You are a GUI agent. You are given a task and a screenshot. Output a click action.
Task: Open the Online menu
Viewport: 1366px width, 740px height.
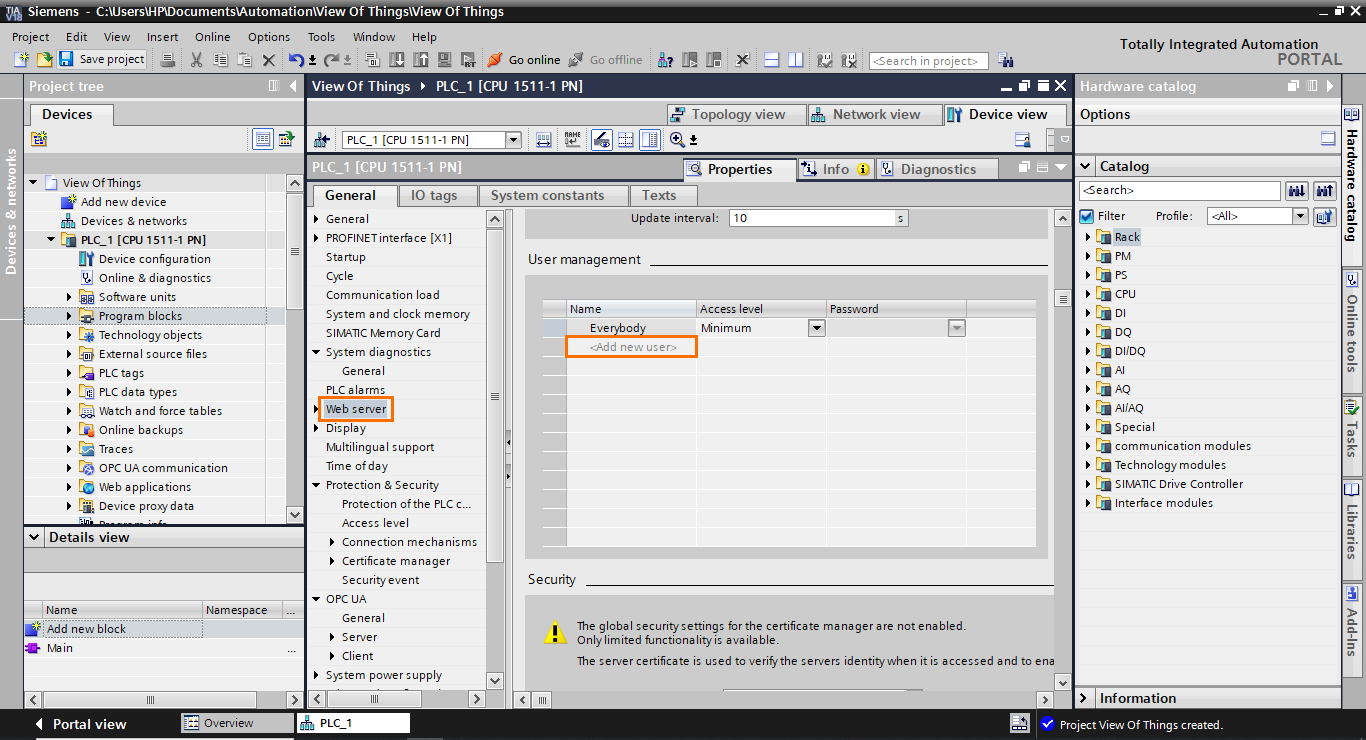pos(212,37)
